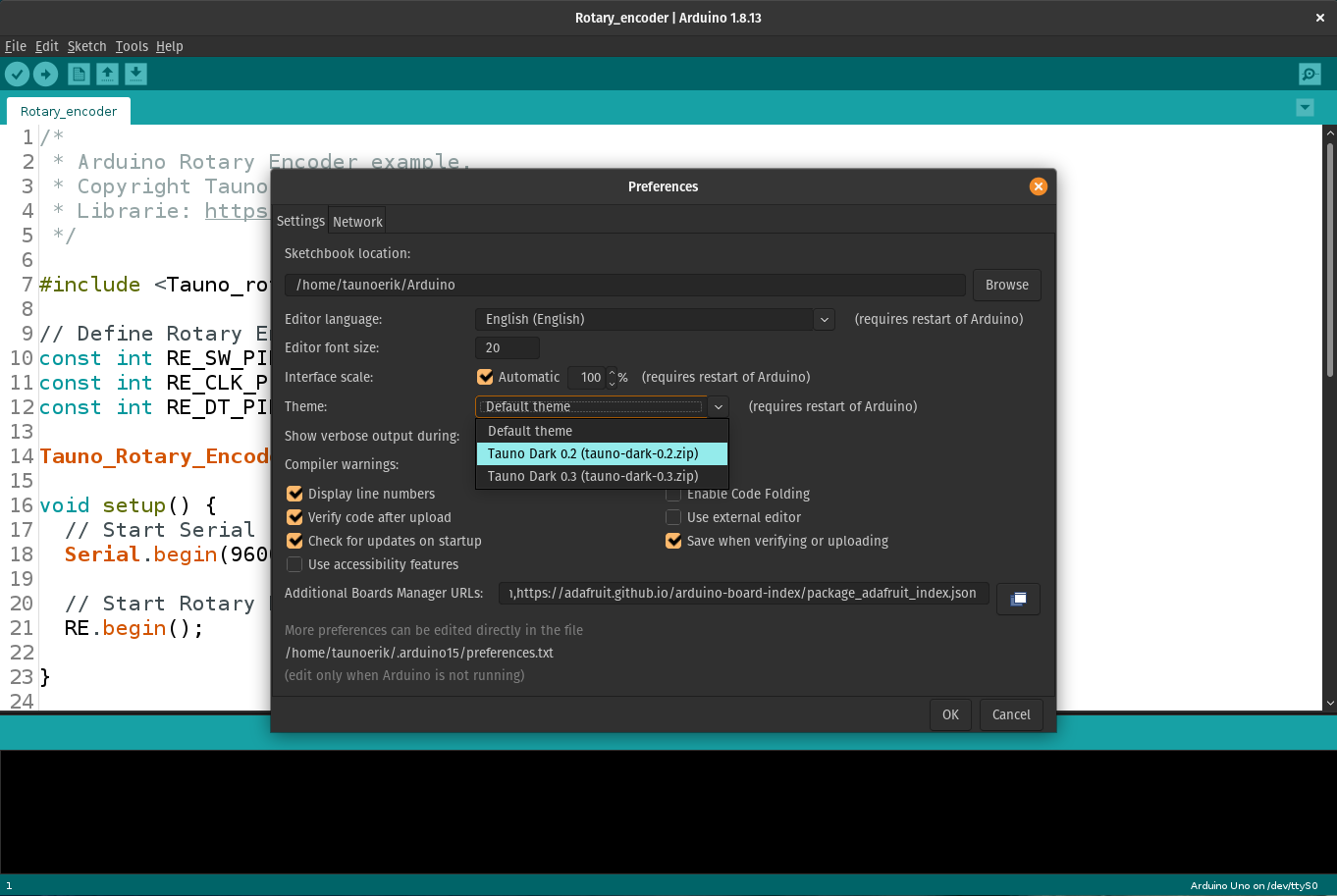Screen dimensions: 1337x896
Task: Open the Tools menu
Action: pos(131,46)
